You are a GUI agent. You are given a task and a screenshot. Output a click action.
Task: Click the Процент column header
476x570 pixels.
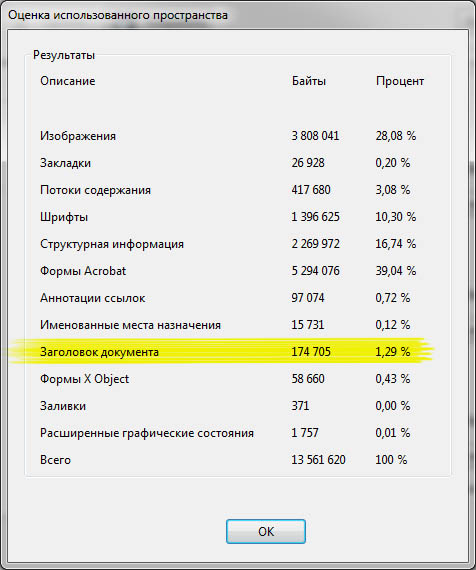tap(400, 81)
